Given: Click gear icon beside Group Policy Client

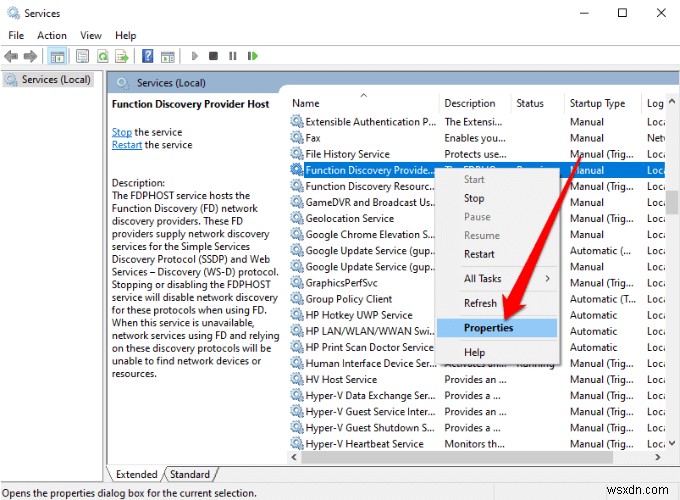Looking at the screenshot, I should [x=297, y=299].
